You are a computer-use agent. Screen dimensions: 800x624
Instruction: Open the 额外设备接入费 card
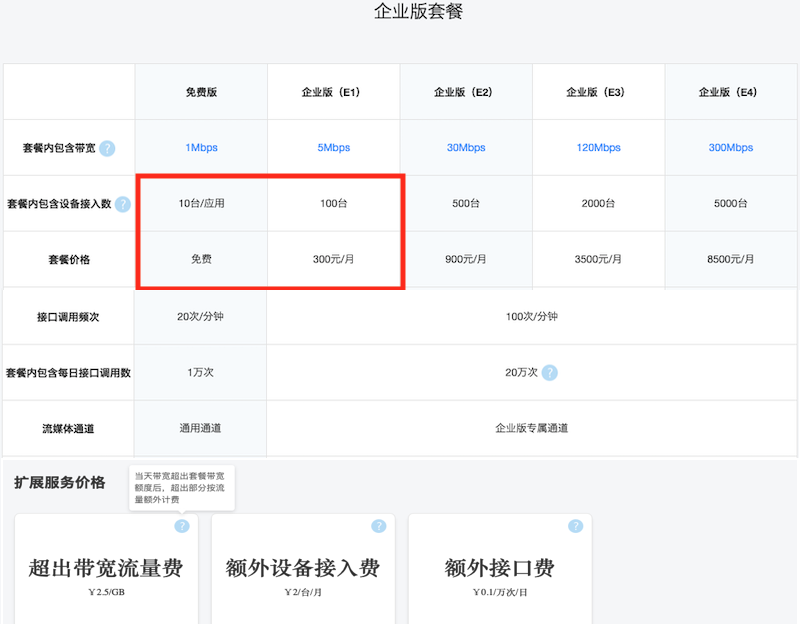click(303, 568)
